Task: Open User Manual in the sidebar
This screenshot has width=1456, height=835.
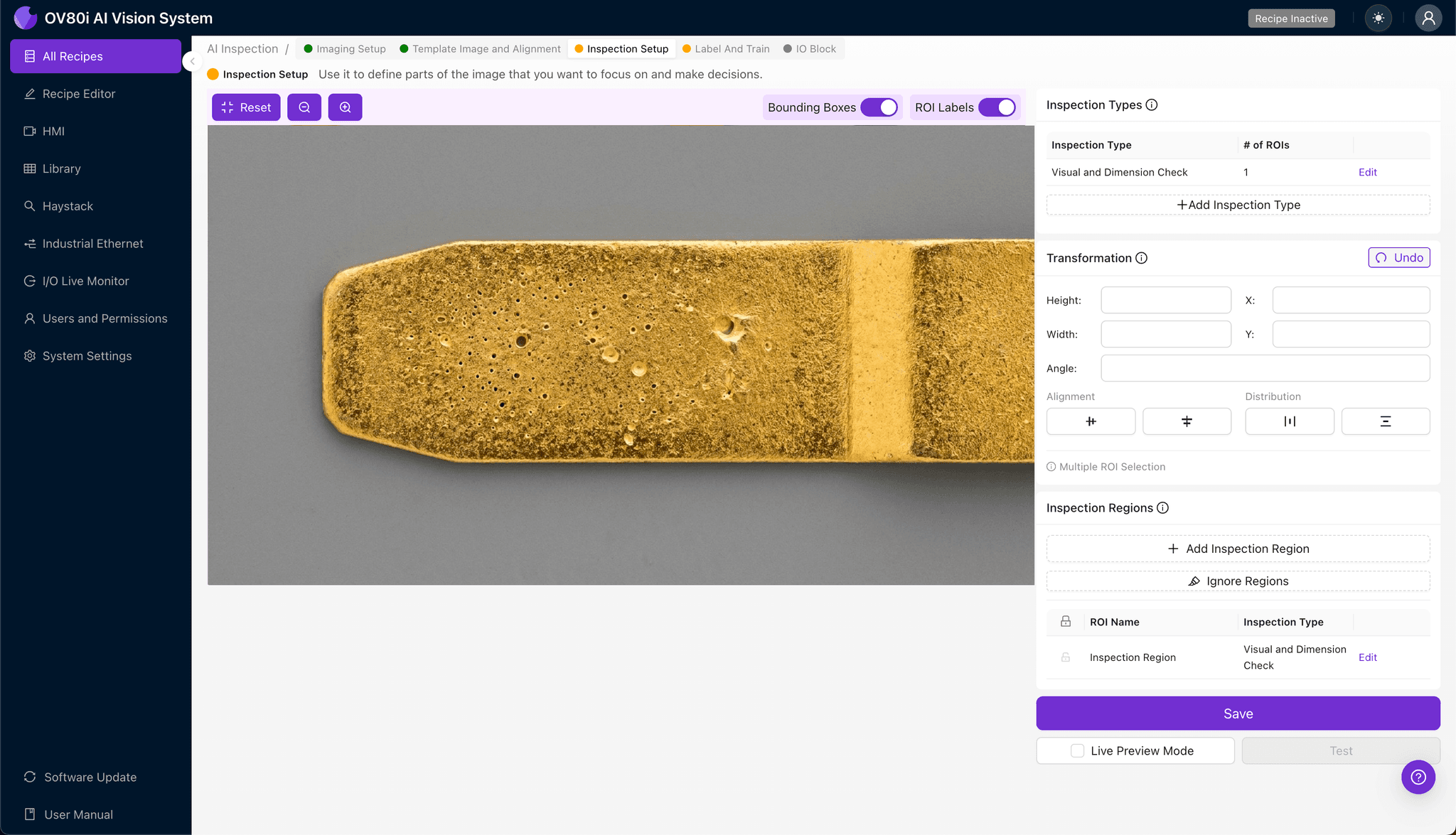Action: click(x=96, y=816)
